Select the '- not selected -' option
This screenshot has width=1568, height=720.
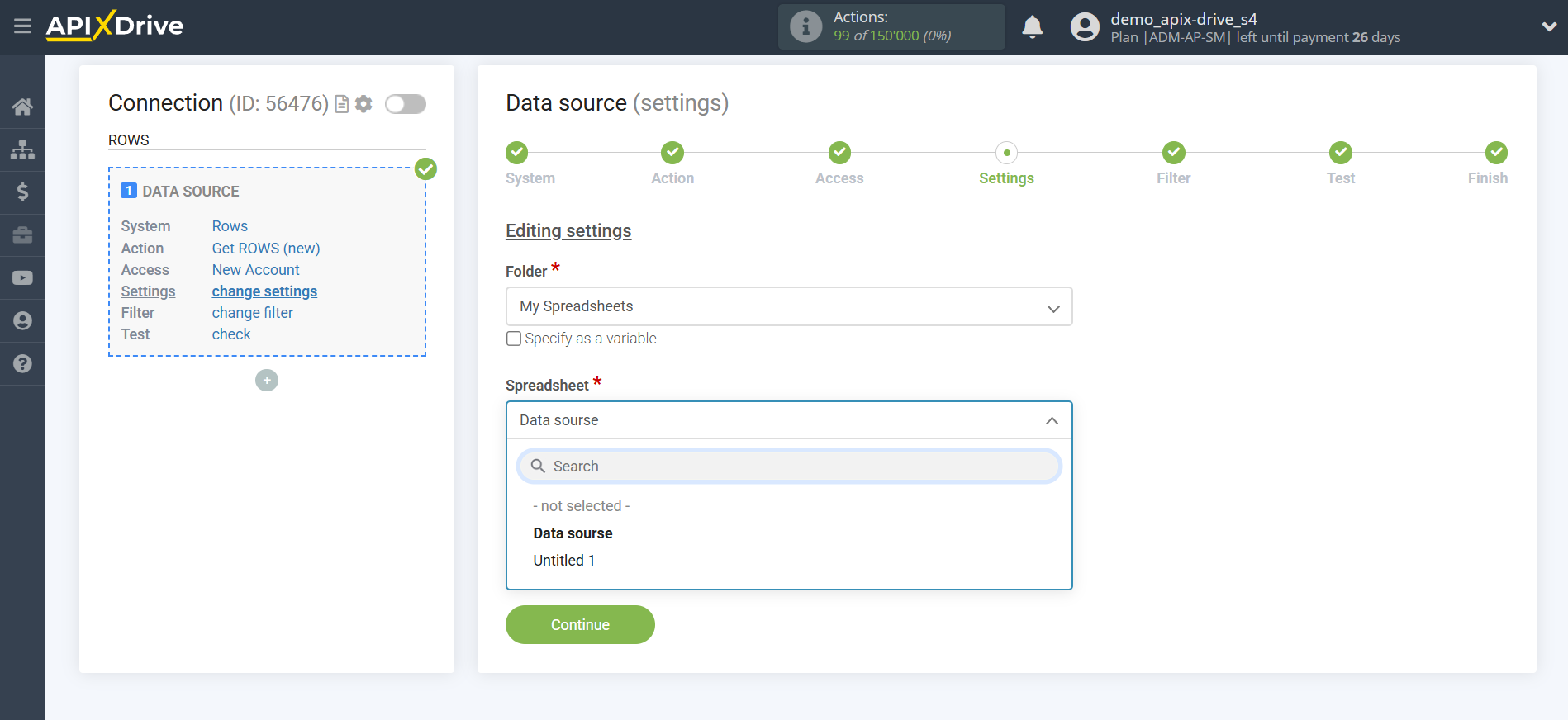pos(581,506)
